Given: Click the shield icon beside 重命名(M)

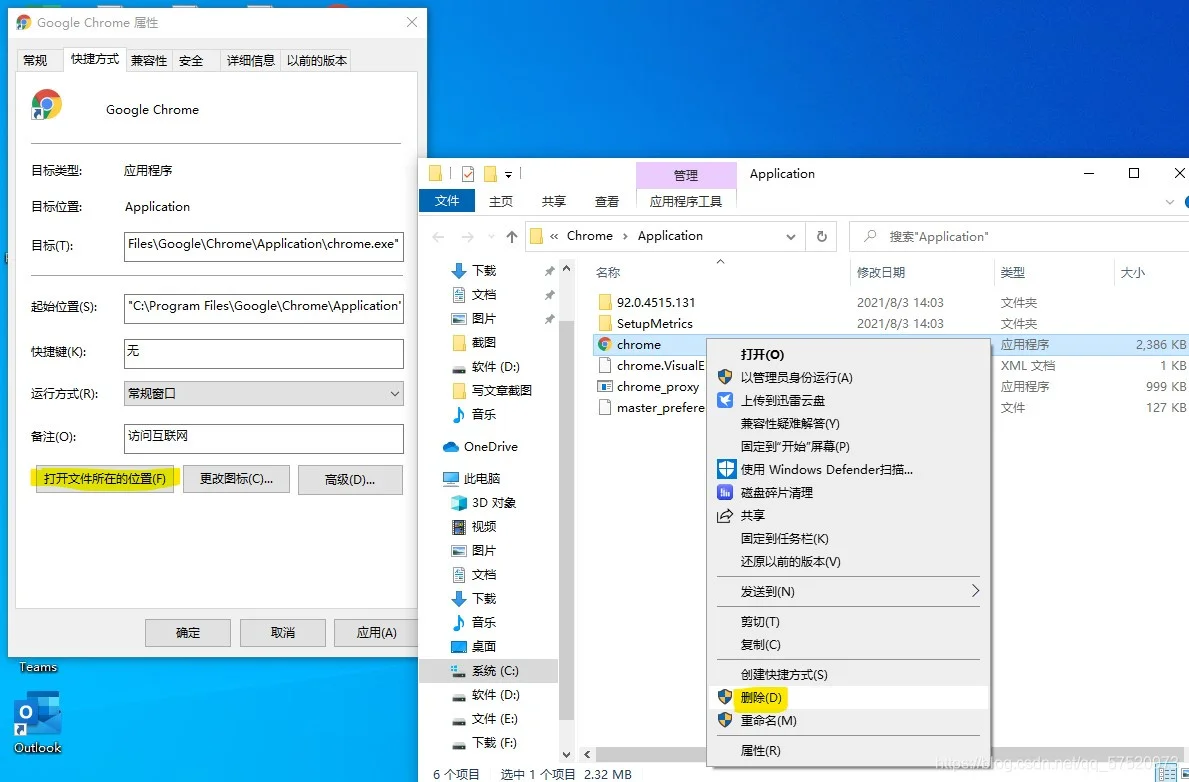Looking at the screenshot, I should (x=725, y=720).
